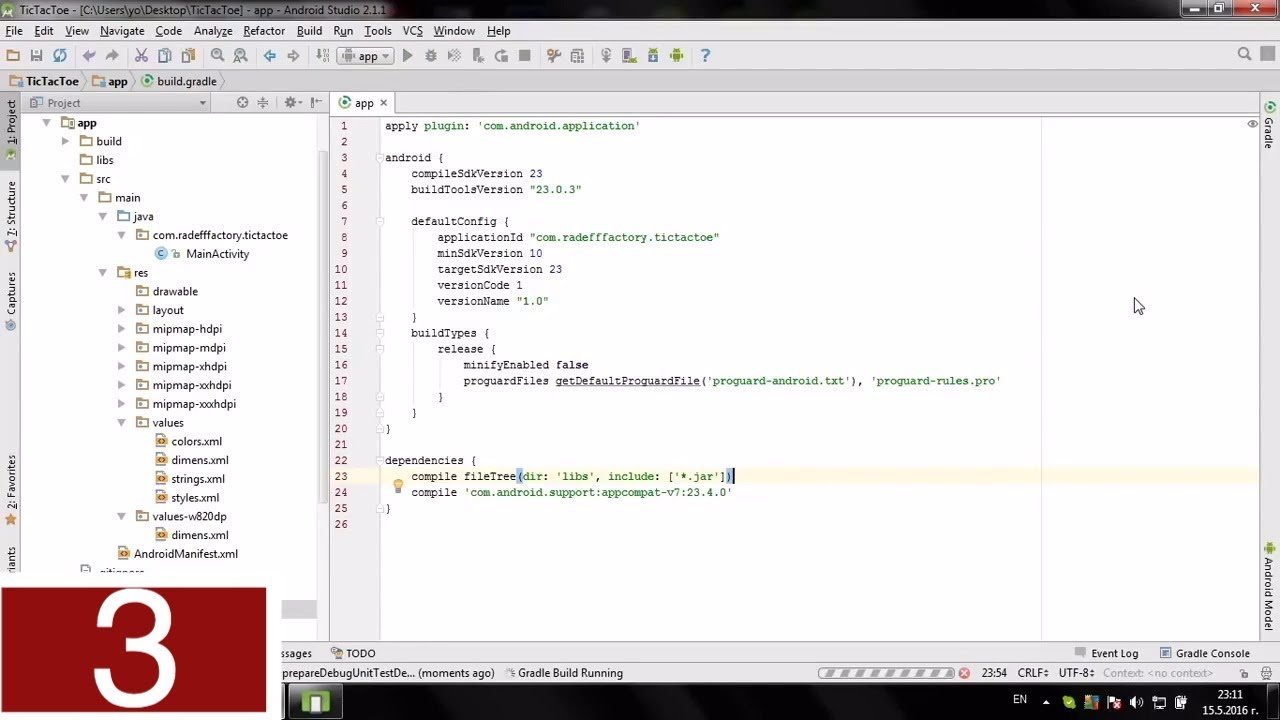The height and width of the screenshot is (720, 1280).
Task: Select AndroidManifest.xml in the tree
Action: coord(186,554)
